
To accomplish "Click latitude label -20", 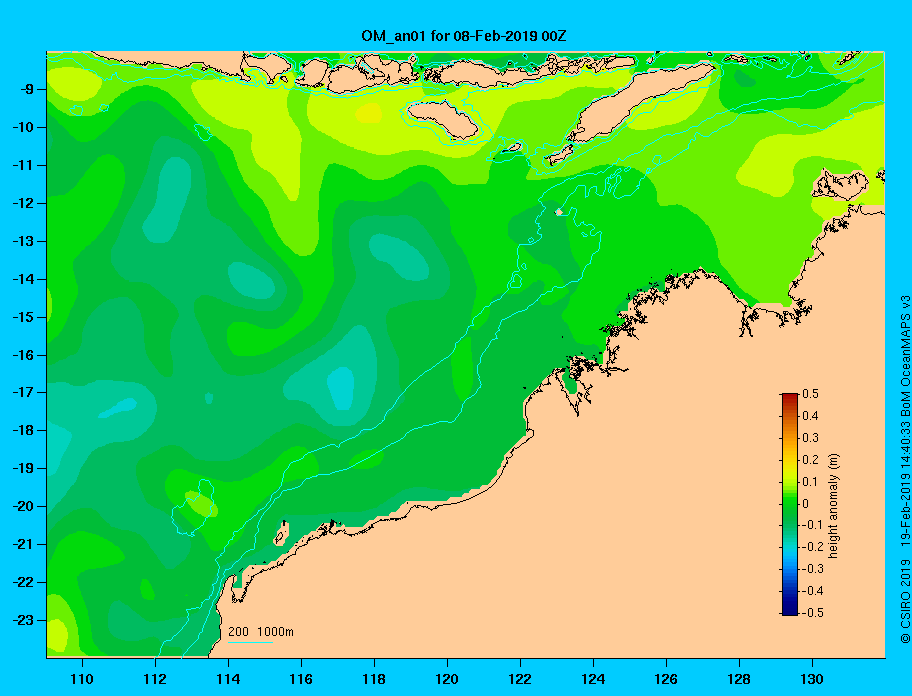I will [22, 507].
